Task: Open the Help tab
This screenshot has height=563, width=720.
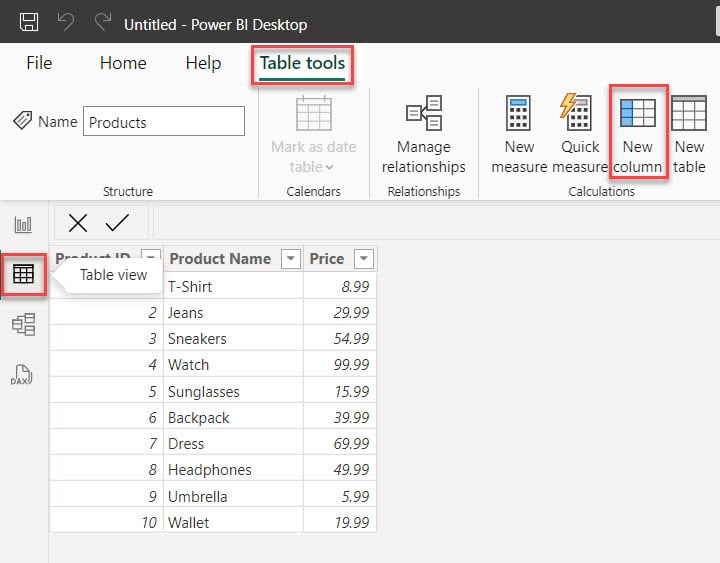Action: 203,63
